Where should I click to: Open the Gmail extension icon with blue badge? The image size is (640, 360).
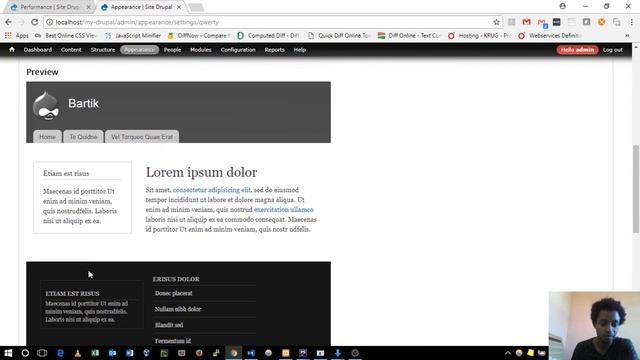click(542, 22)
